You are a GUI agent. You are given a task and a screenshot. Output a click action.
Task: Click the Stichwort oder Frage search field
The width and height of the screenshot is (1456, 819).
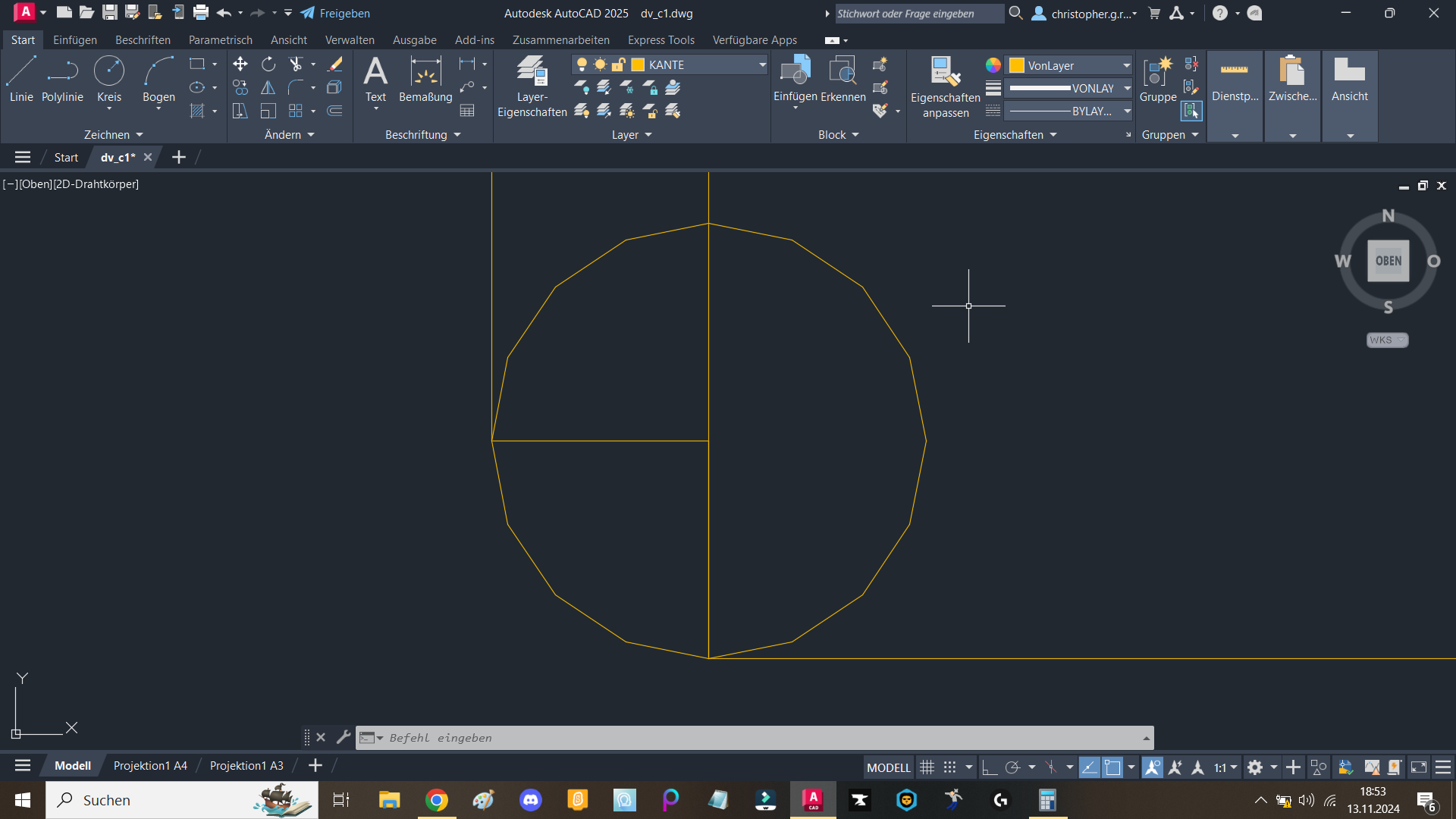pyautogui.click(x=919, y=13)
